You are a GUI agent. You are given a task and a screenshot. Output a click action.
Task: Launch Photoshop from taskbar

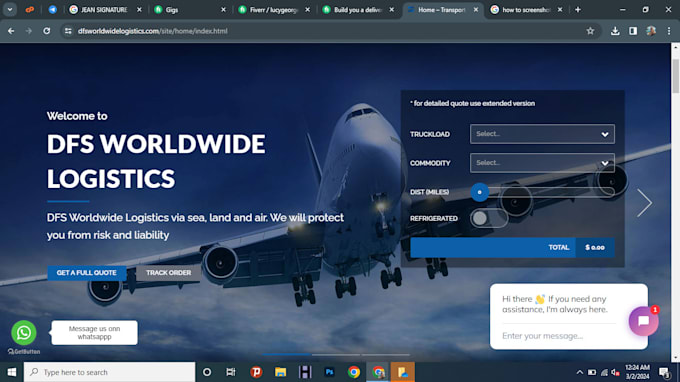330,372
